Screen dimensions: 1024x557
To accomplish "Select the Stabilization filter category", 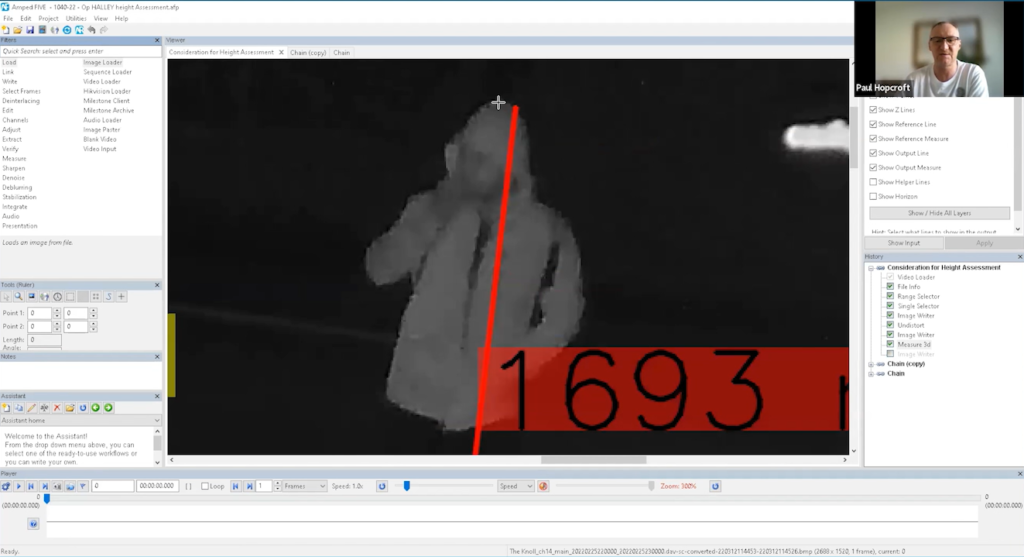I will [19, 197].
